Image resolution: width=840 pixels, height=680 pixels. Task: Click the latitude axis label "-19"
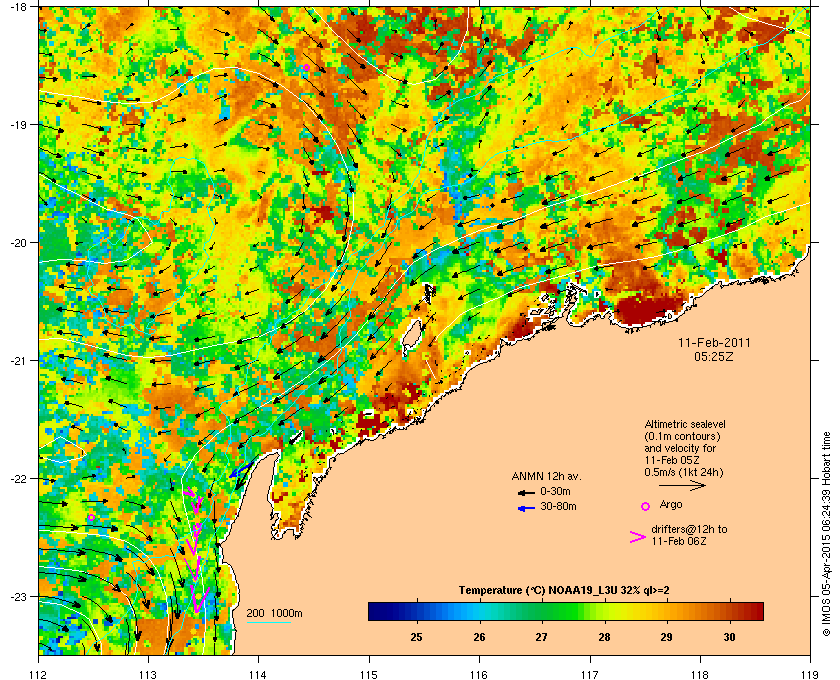18,125
